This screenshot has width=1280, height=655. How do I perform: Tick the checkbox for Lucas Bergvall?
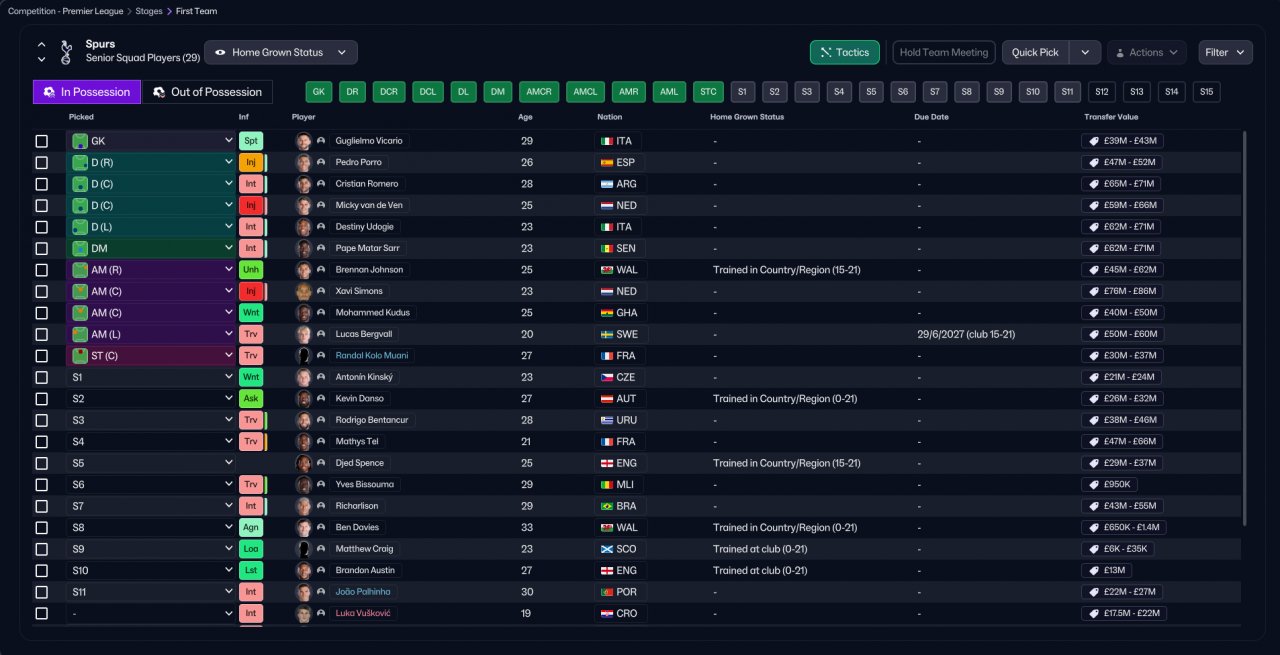pos(41,334)
